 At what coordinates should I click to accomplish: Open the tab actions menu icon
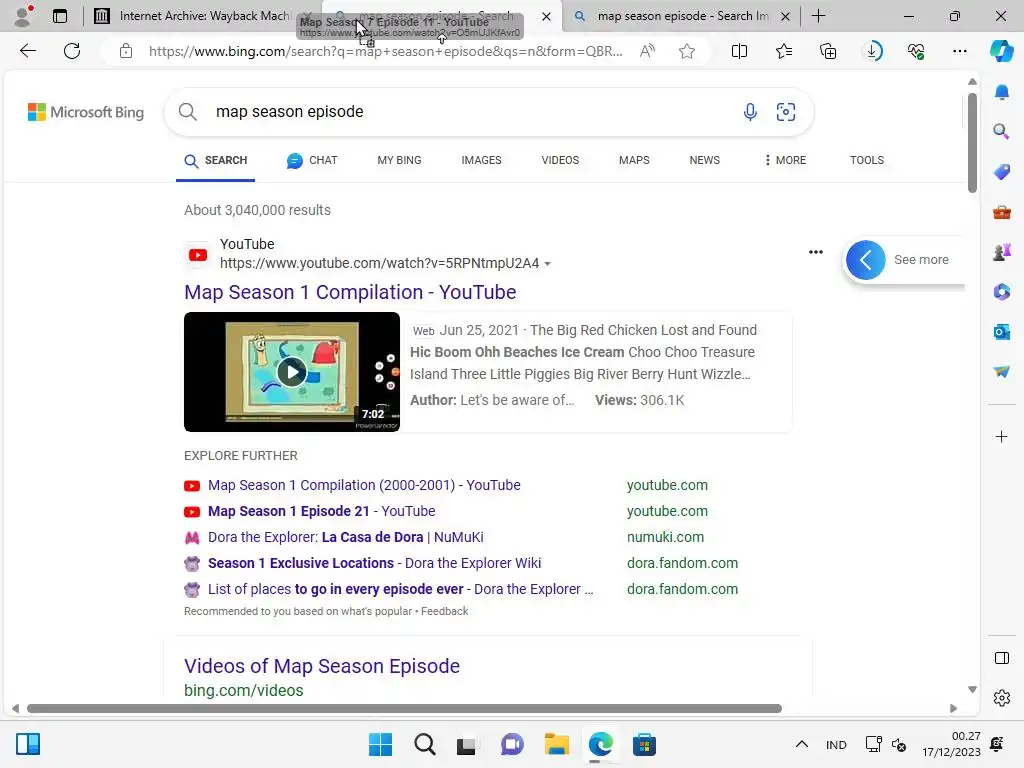pos(60,16)
